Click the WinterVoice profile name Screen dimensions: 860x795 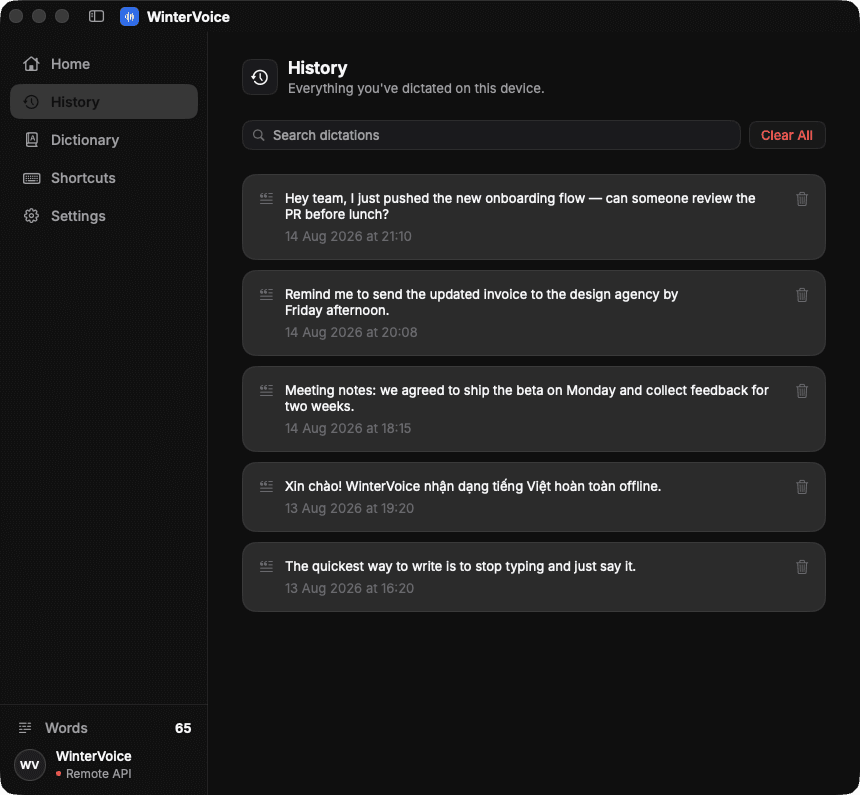(94, 756)
